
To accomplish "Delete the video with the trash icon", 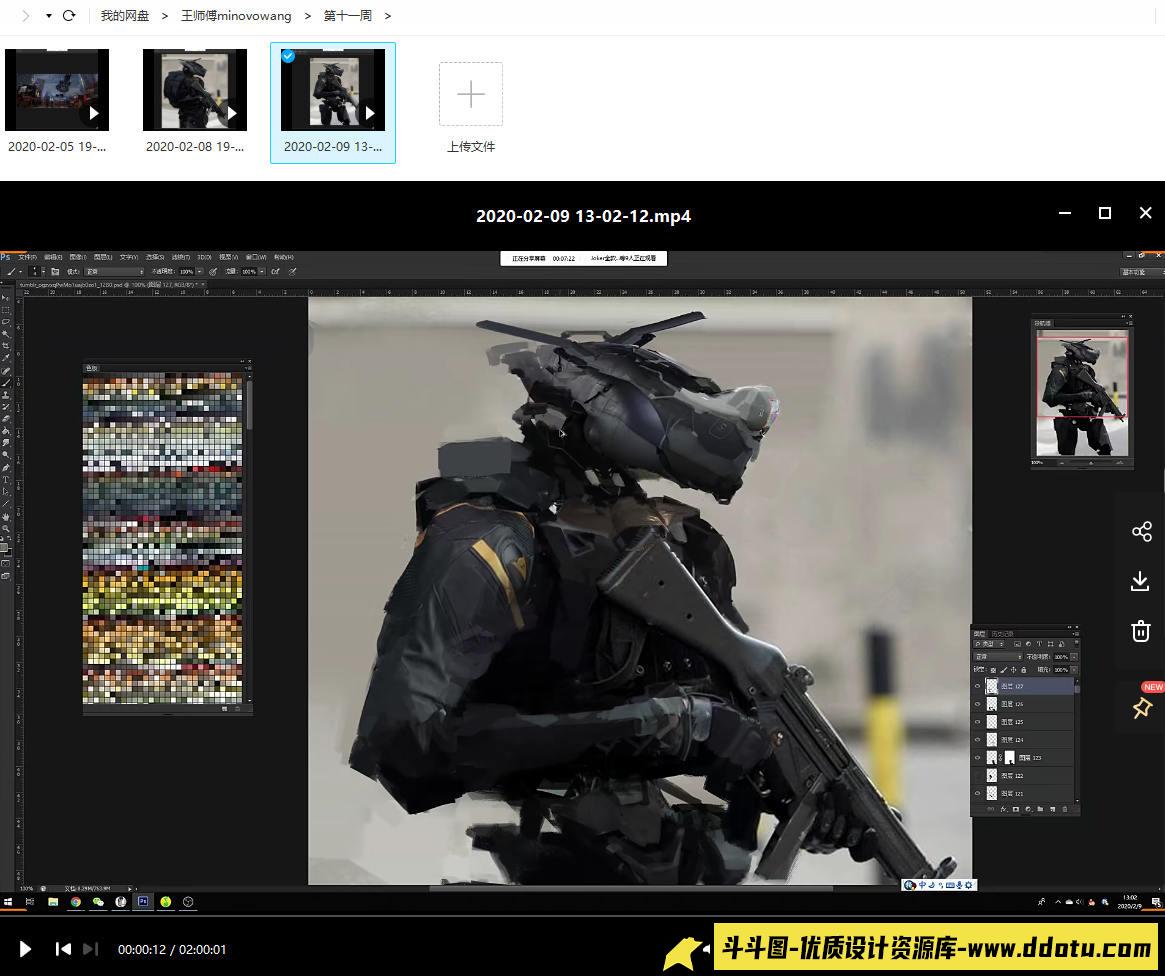I will [1140, 631].
